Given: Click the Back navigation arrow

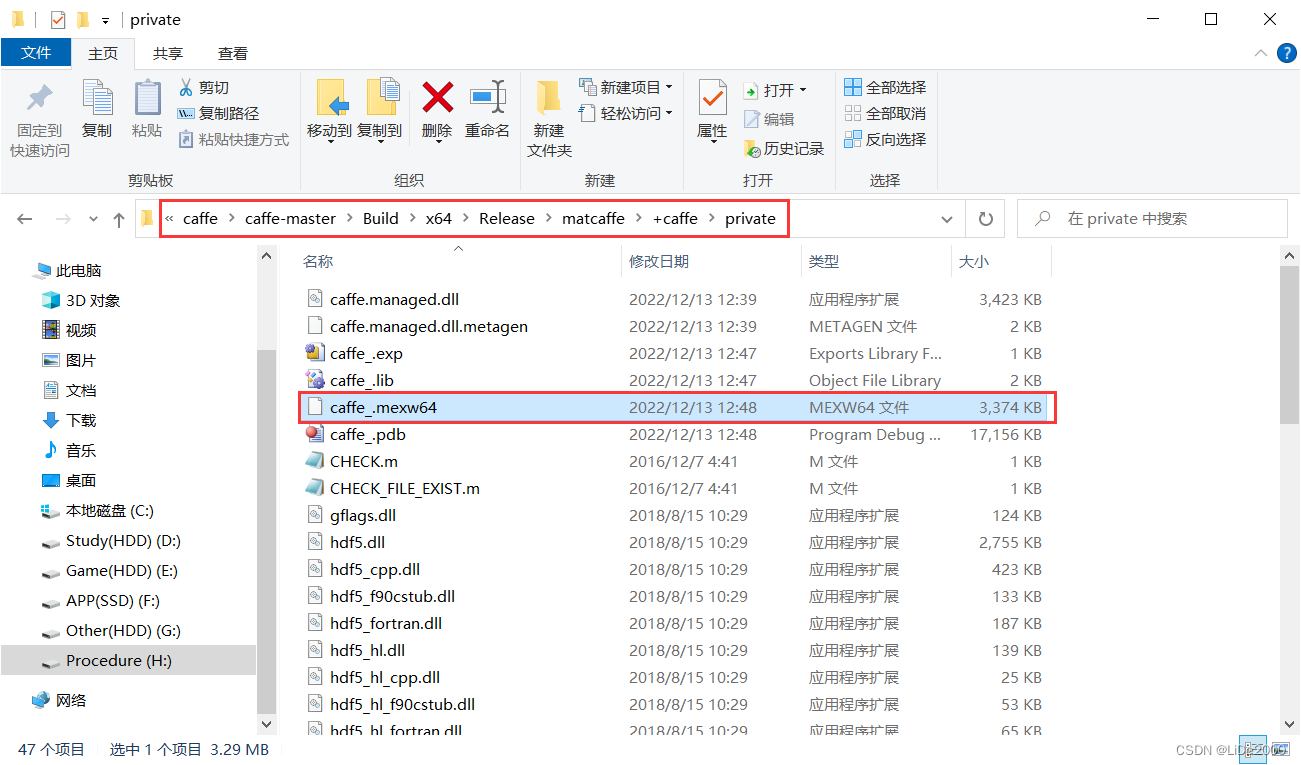Looking at the screenshot, I should (x=25, y=219).
